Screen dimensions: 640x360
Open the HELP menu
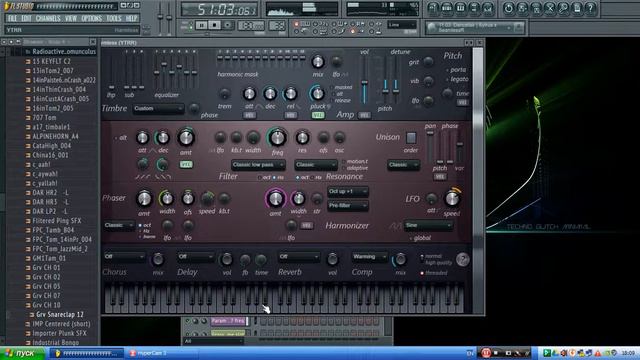pos(131,18)
